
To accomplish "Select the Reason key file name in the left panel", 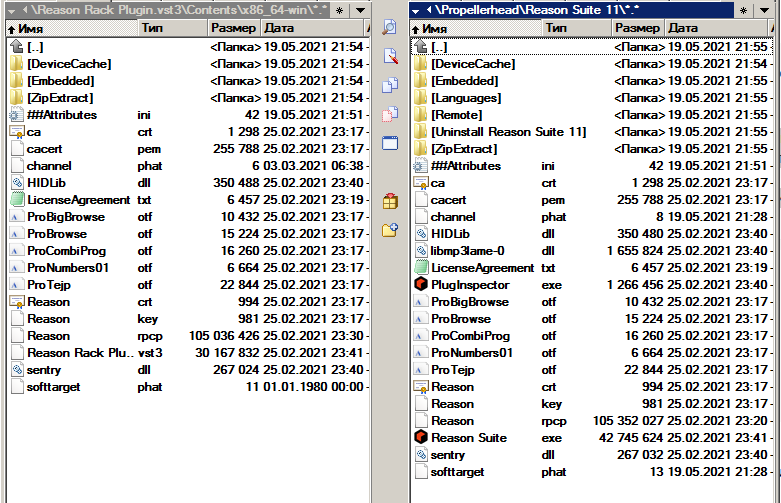I will point(48,319).
